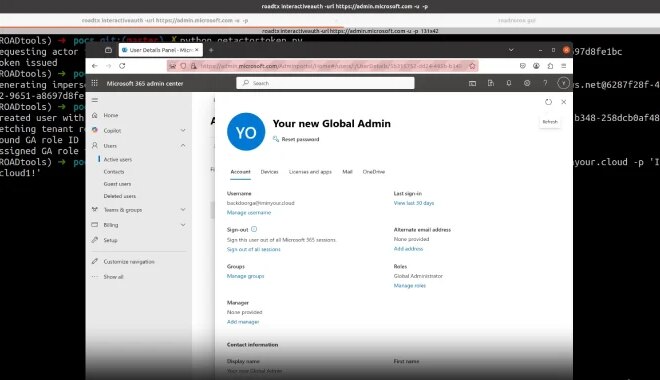Image resolution: width=660 pixels, height=380 pixels.
Task: Click the Refresh icon in details panel
Action: pyautogui.click(x=548, y=102)
